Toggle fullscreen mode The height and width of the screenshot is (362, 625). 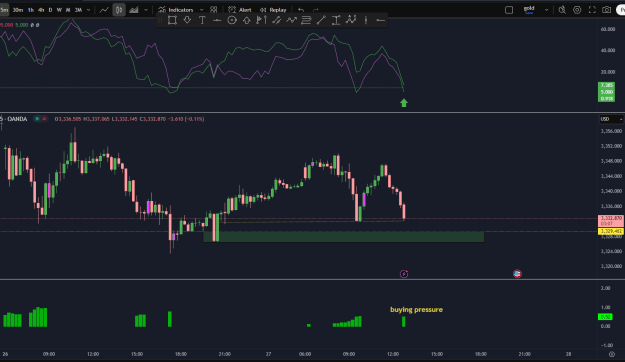(x=592, y=10)
